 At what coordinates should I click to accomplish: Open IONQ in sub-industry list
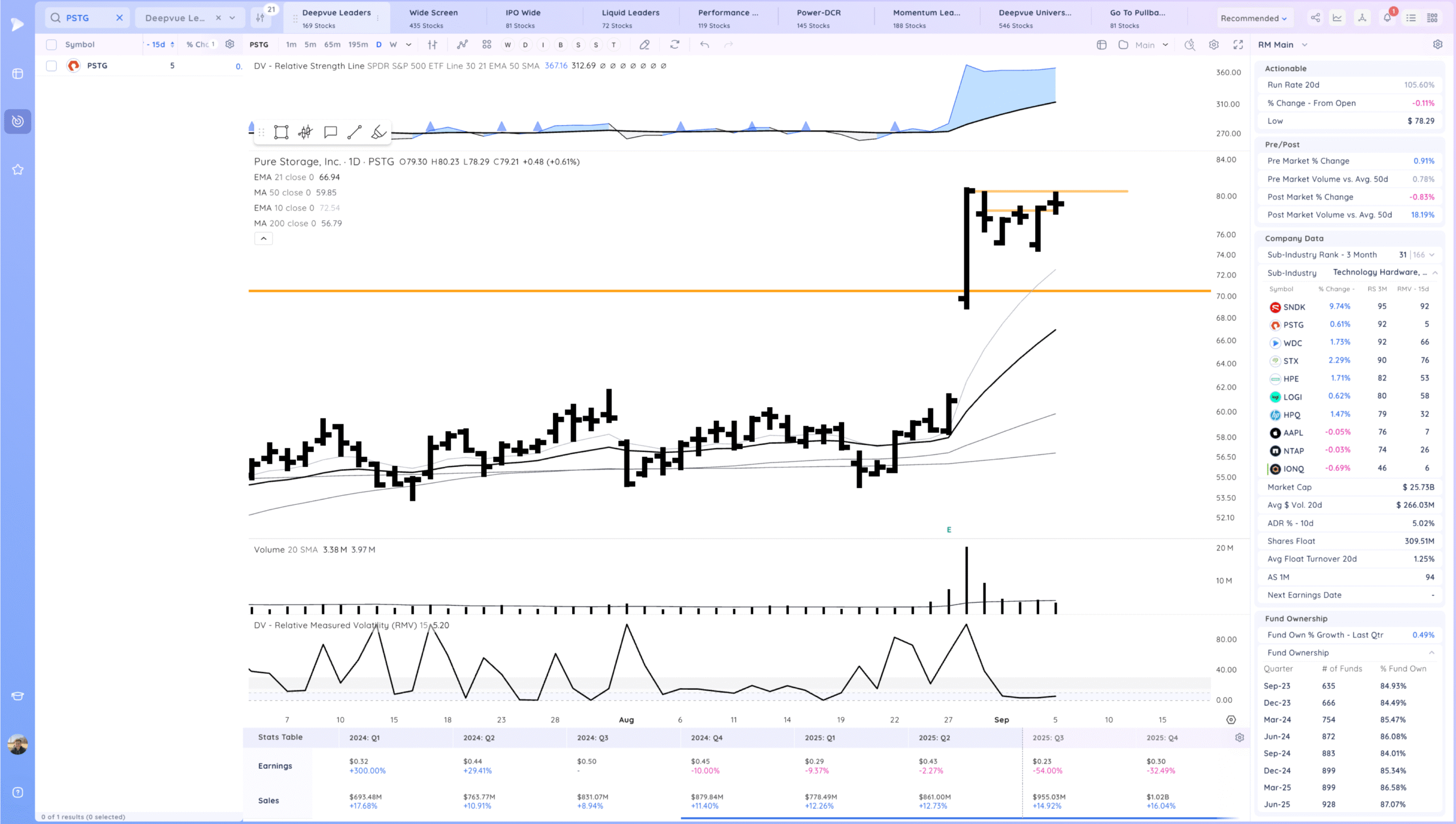1293,469
